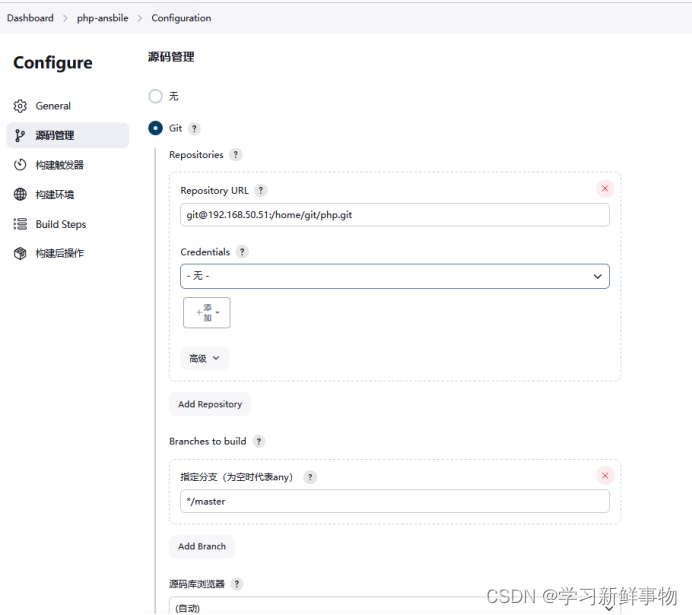Viewport: 692px width, 615px height.
Task: Open help for Branches to build
Action: (259, 441)
